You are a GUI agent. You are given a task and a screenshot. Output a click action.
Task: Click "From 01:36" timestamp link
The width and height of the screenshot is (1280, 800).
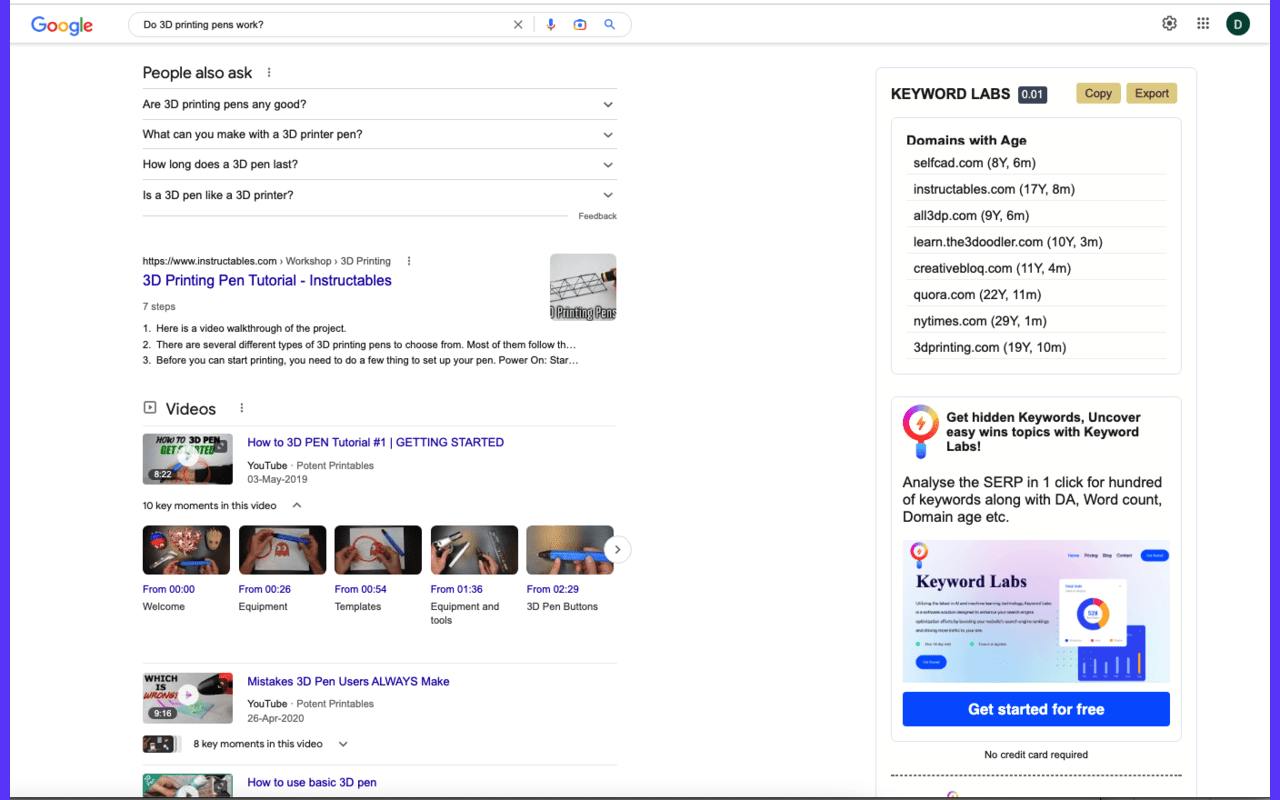(457, 589)
